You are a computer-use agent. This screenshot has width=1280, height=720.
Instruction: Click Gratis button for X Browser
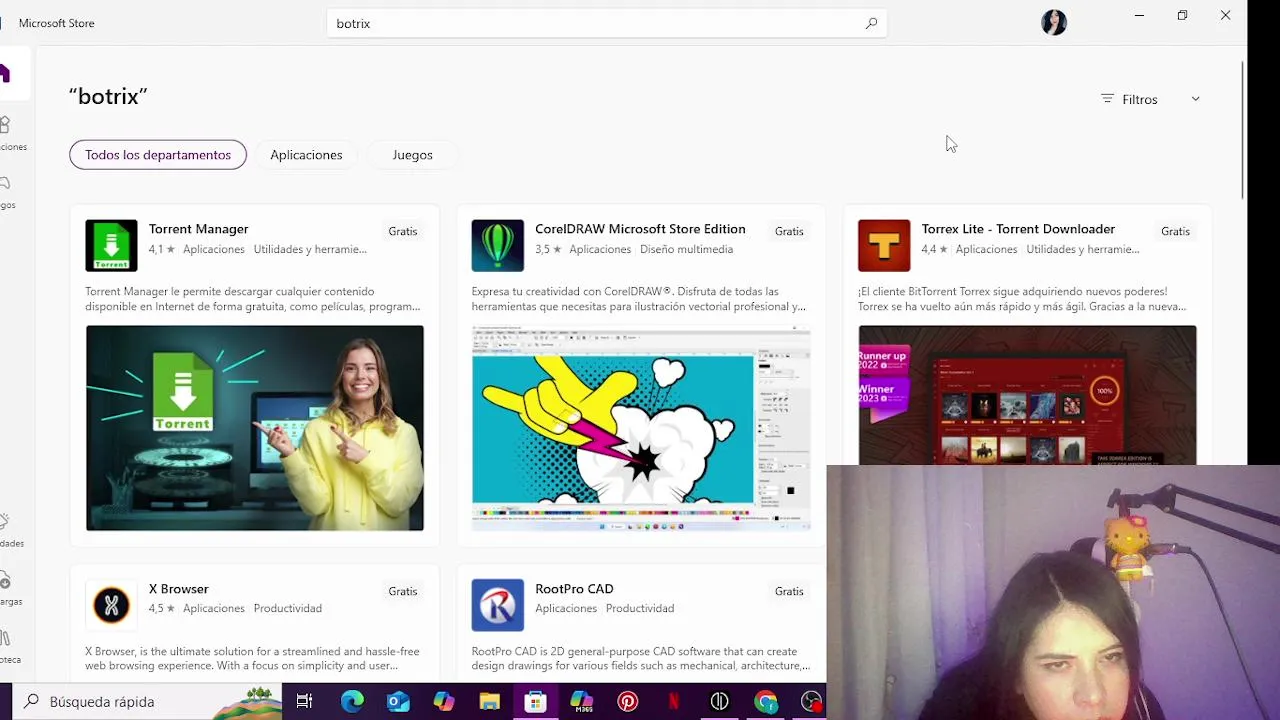coord(403,591)
